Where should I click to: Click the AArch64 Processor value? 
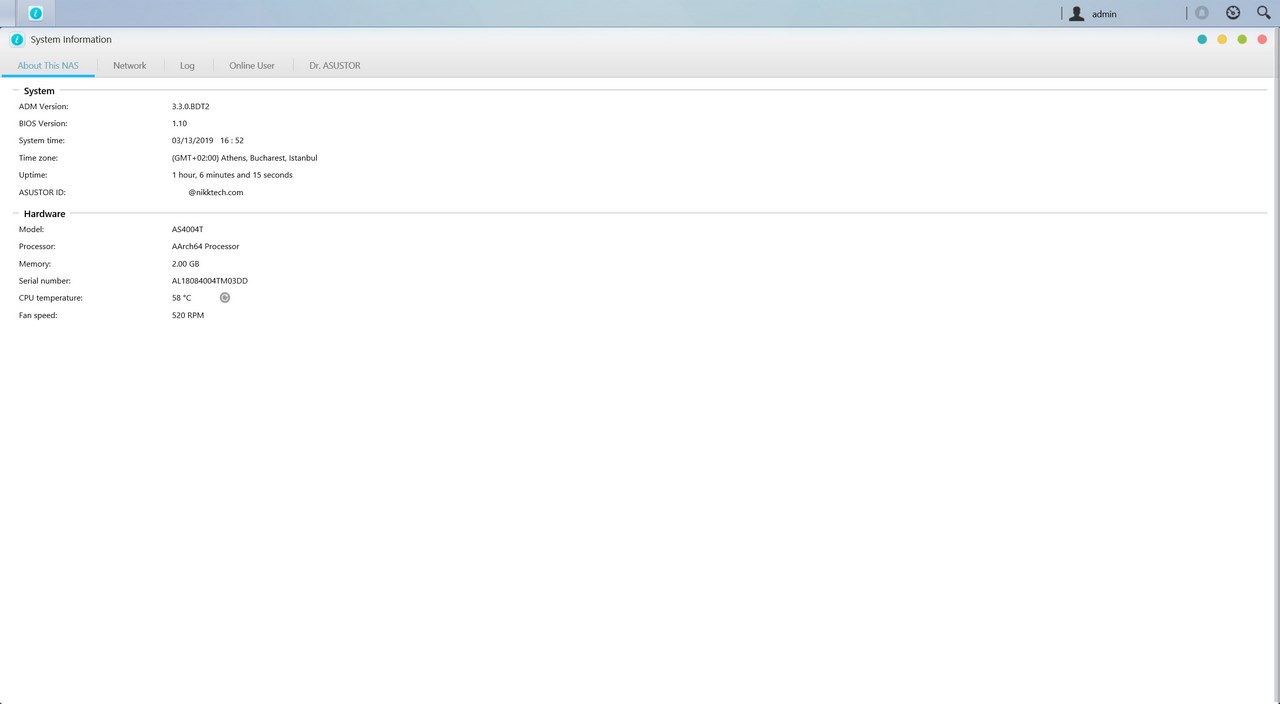pyautogui.click(x=206, y=247)
